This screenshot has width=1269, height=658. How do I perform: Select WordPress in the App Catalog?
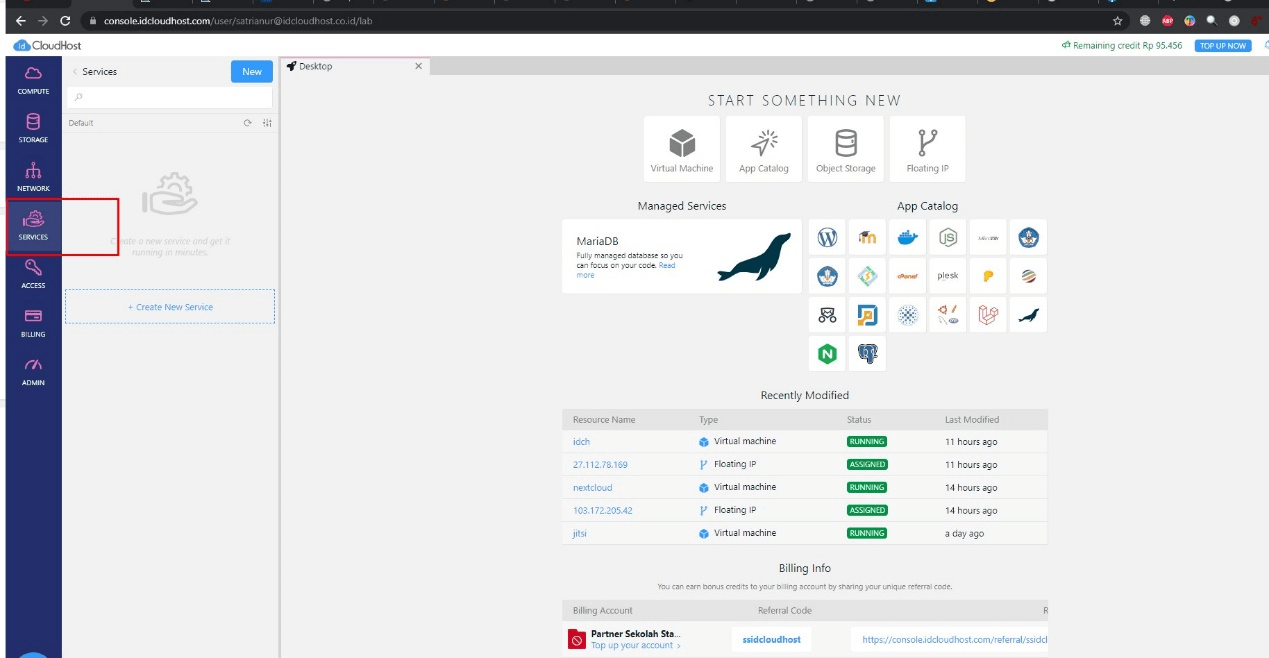[x=827, y=238]
